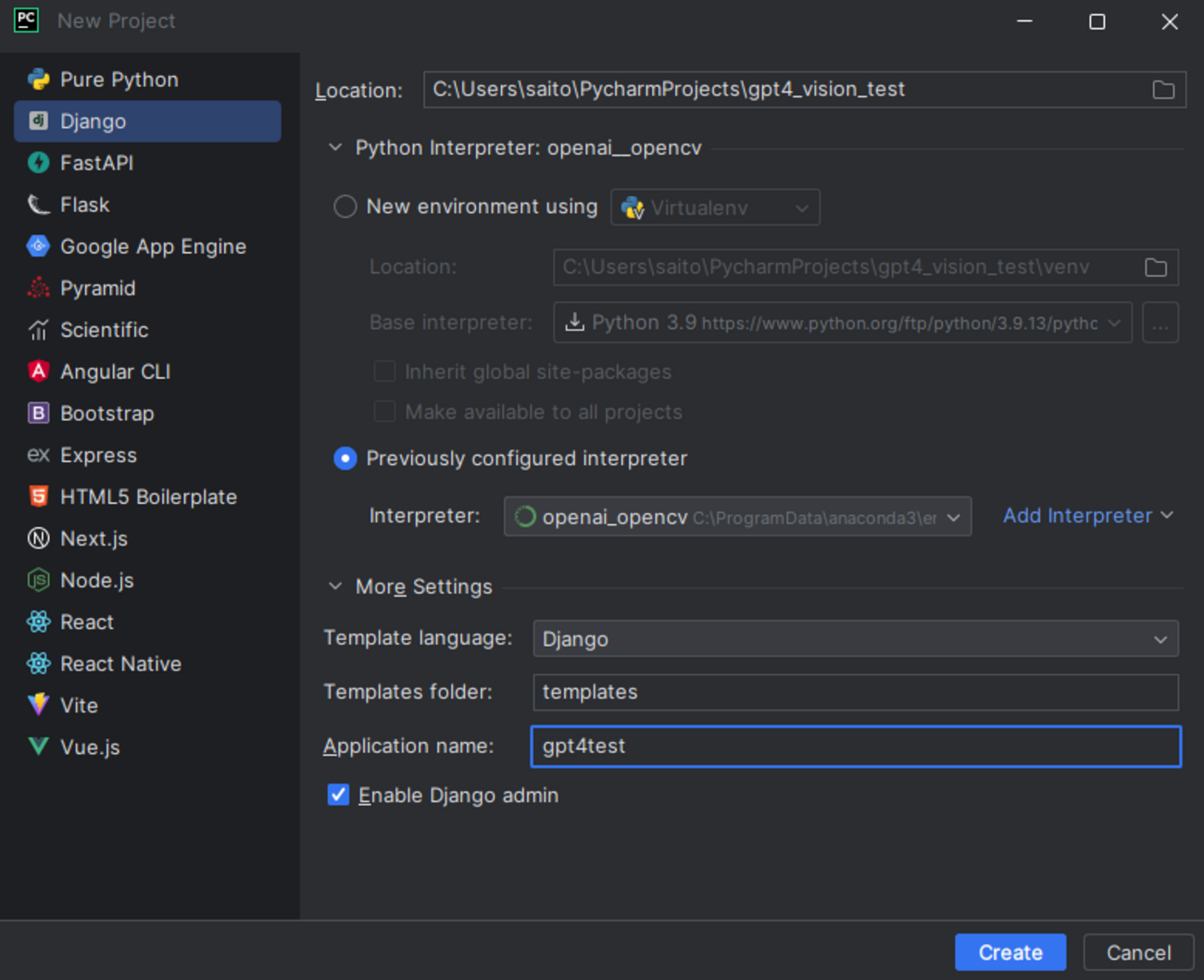Screen dimensions: 1204x980
Task: Click the Cancel button
Action: point(1138,952)
